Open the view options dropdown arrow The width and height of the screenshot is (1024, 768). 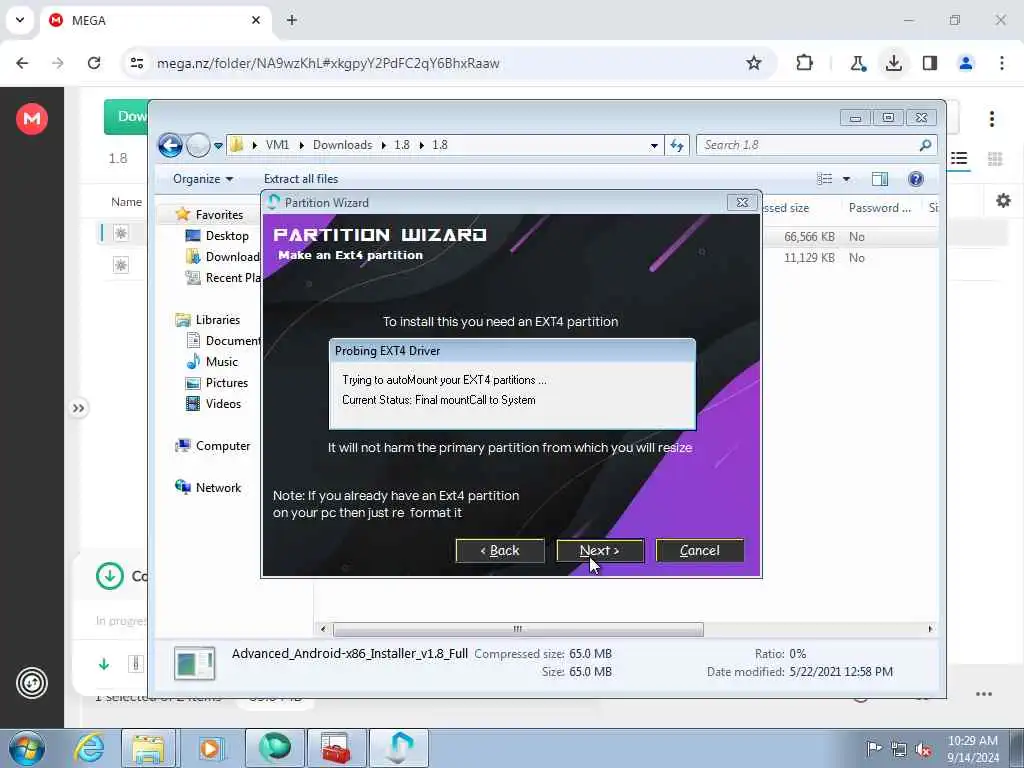846,179
